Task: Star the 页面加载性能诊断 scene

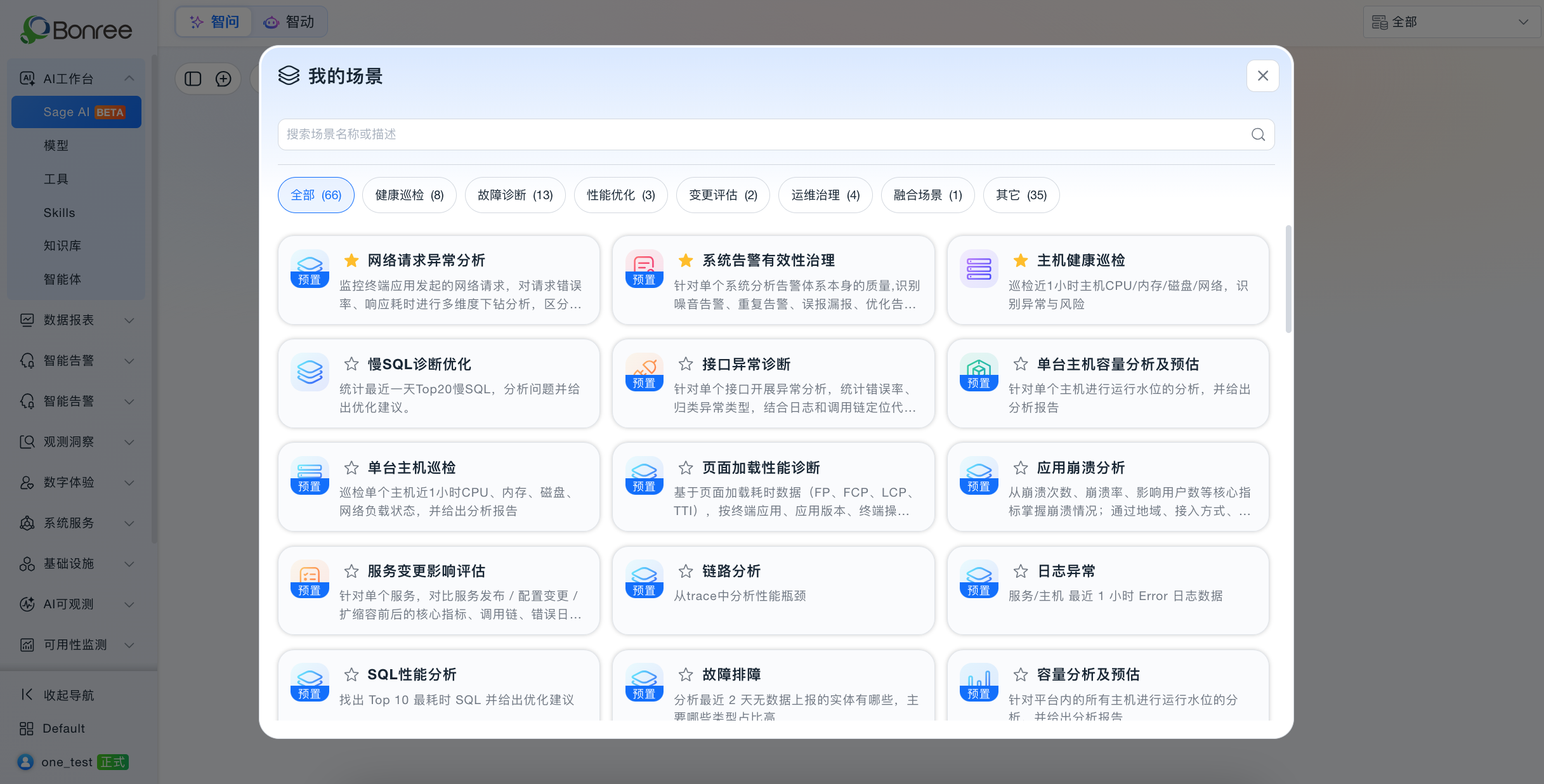Action: click(x=686, y=467)
